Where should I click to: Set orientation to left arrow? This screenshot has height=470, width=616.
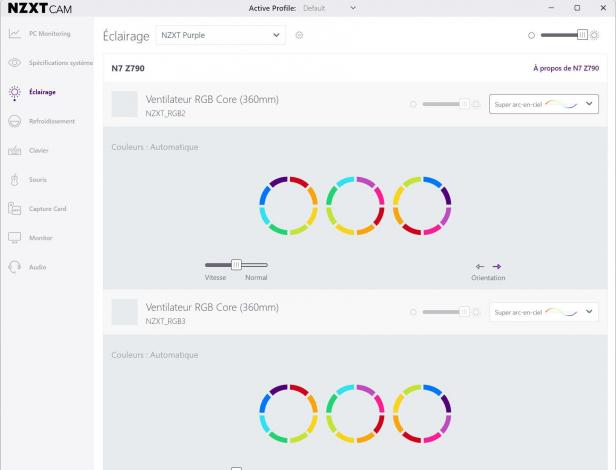[480, 266]
